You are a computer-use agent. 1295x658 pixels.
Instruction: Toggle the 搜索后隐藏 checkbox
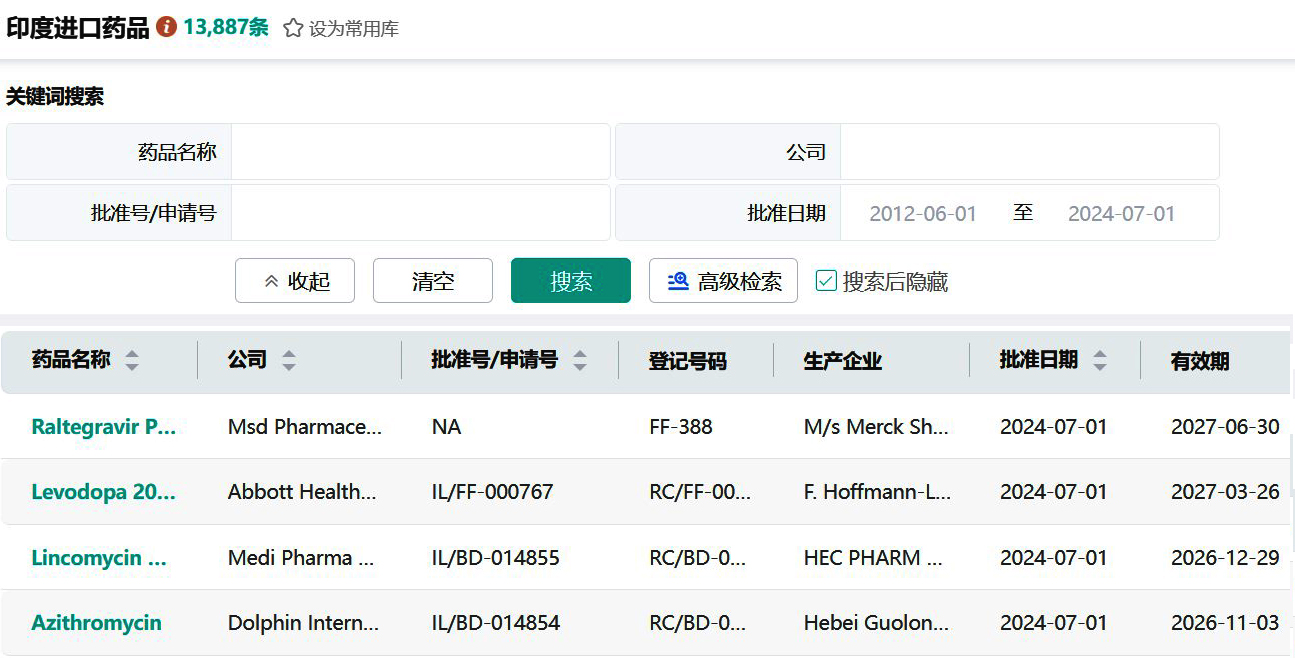(826, 281)
